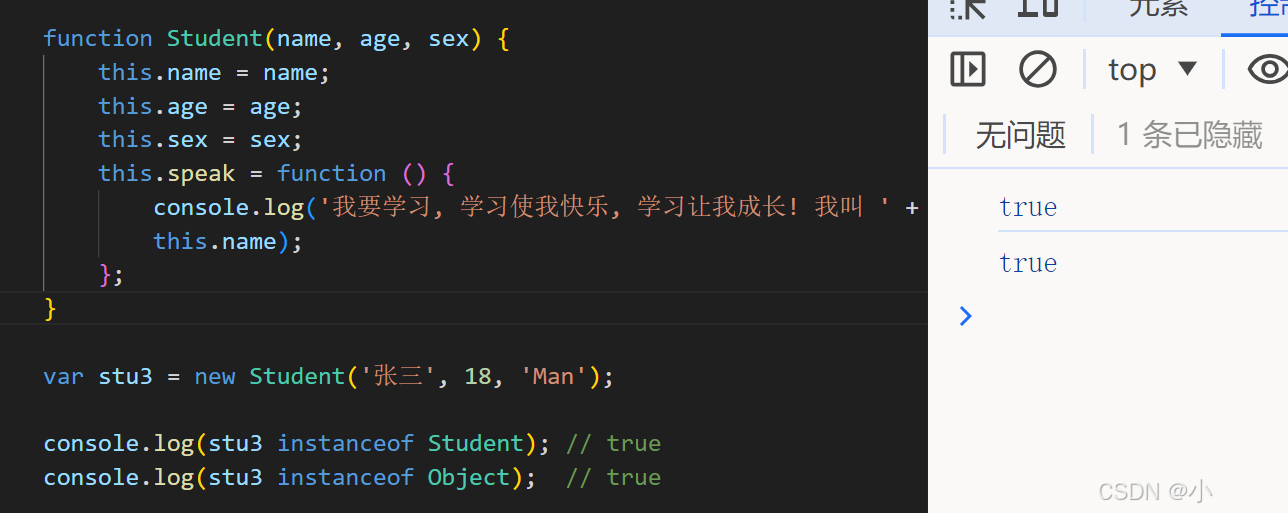
Task: Click the dropdown arrow beside top
Action: [x=1187, y=69]
